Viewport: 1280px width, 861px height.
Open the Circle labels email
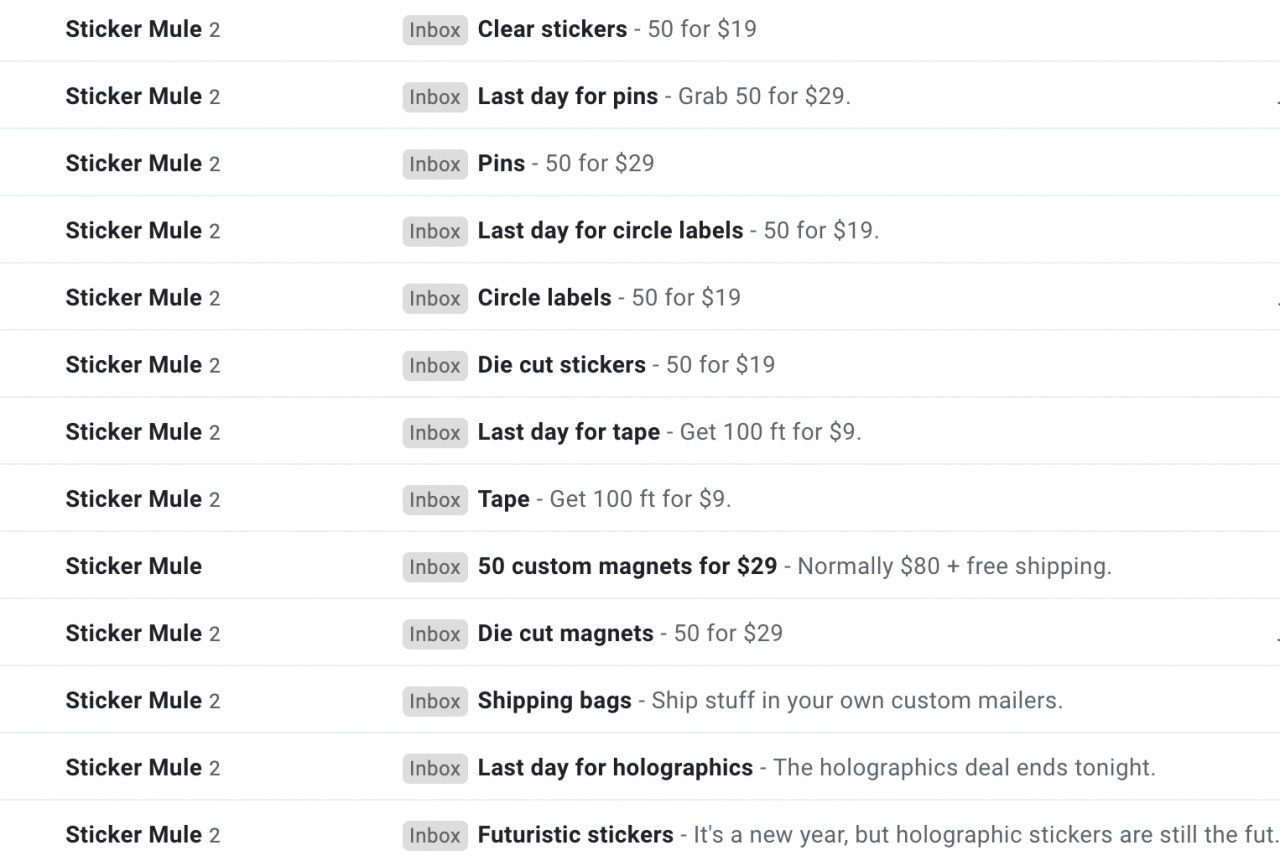tap(640, 297)
